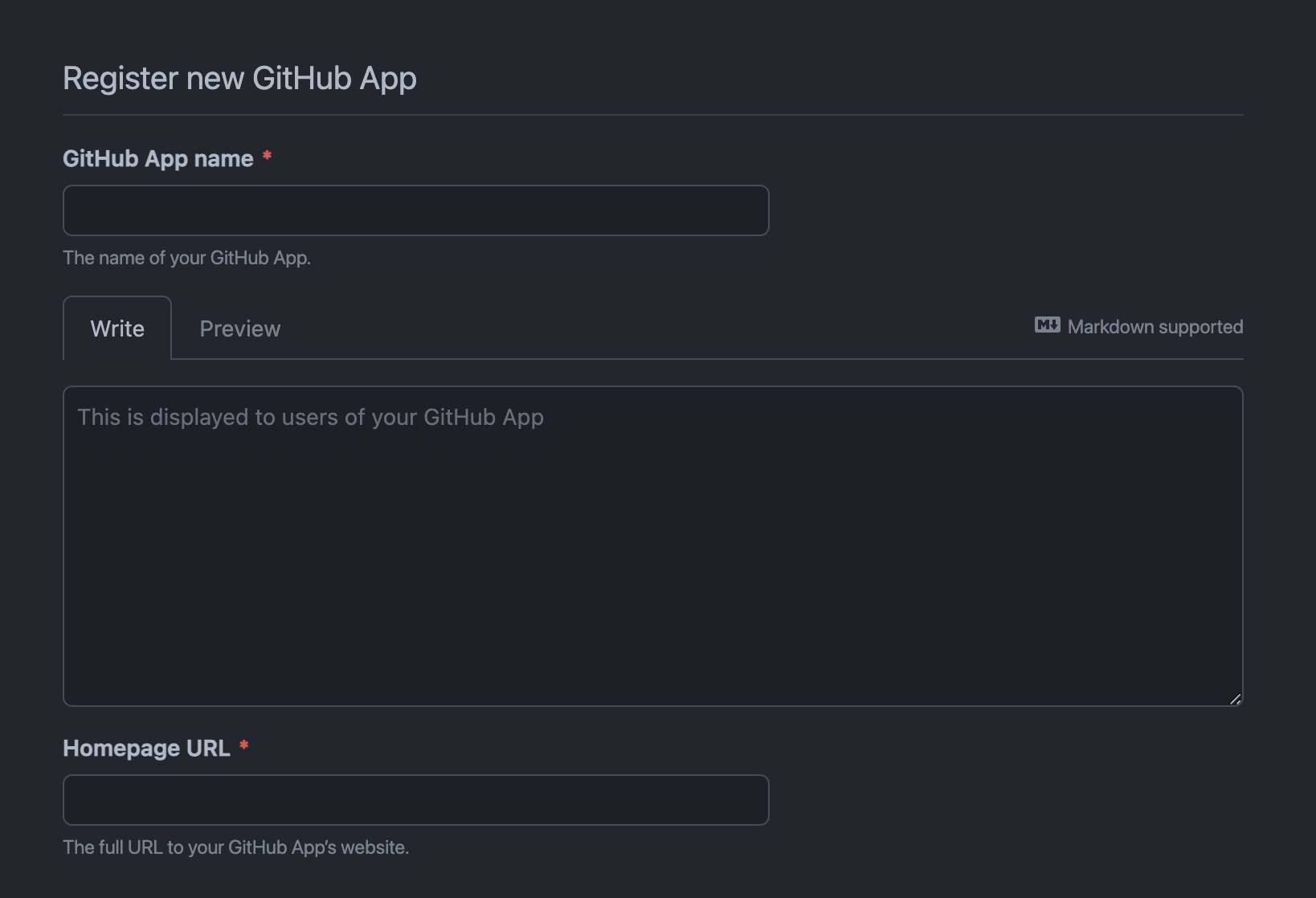Focus the GitHub App name field

coord(415,210)
